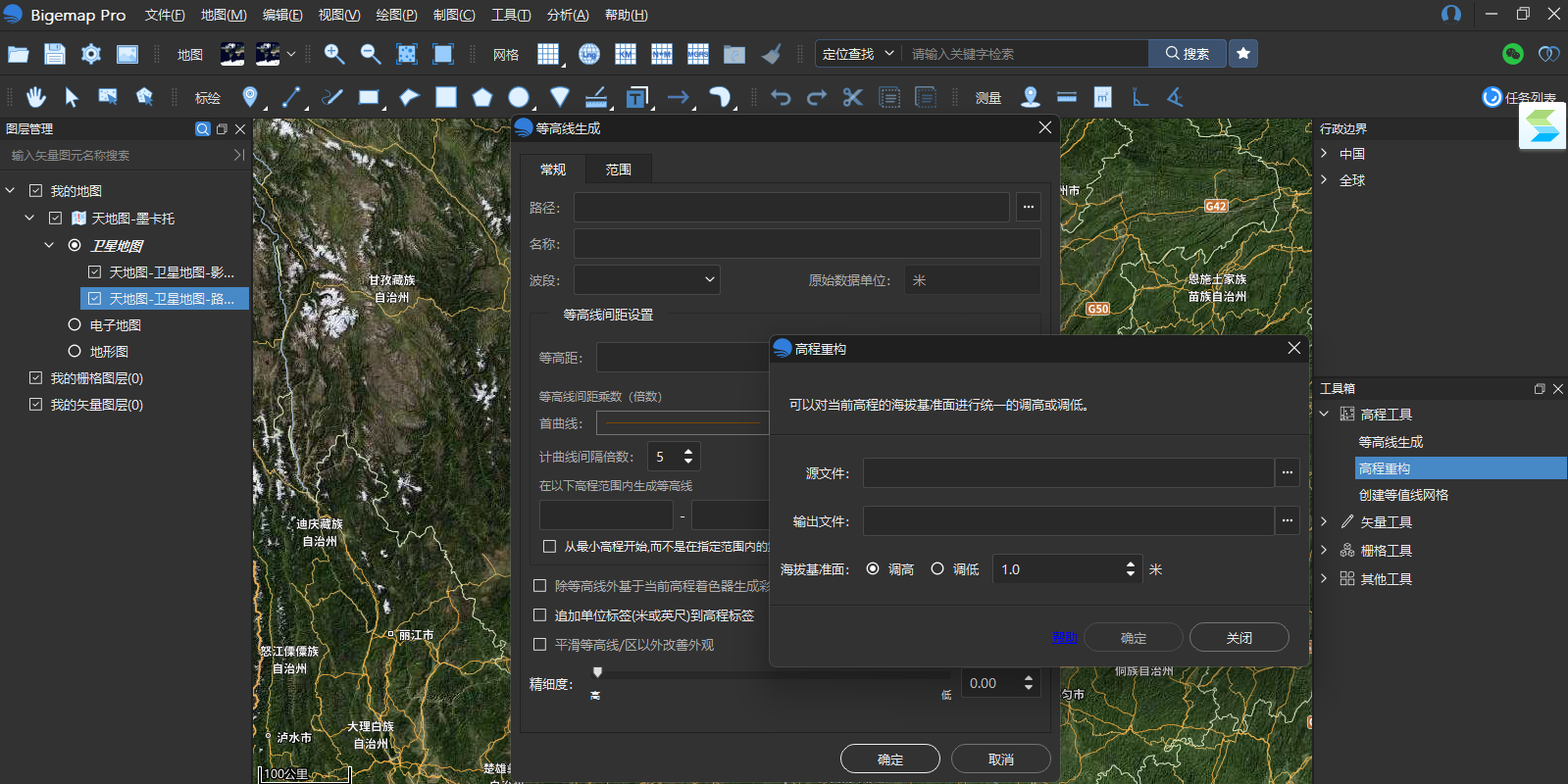
Task: Click the 搜索 search button
Action: pyautogui.click(x=1187, y=54)
